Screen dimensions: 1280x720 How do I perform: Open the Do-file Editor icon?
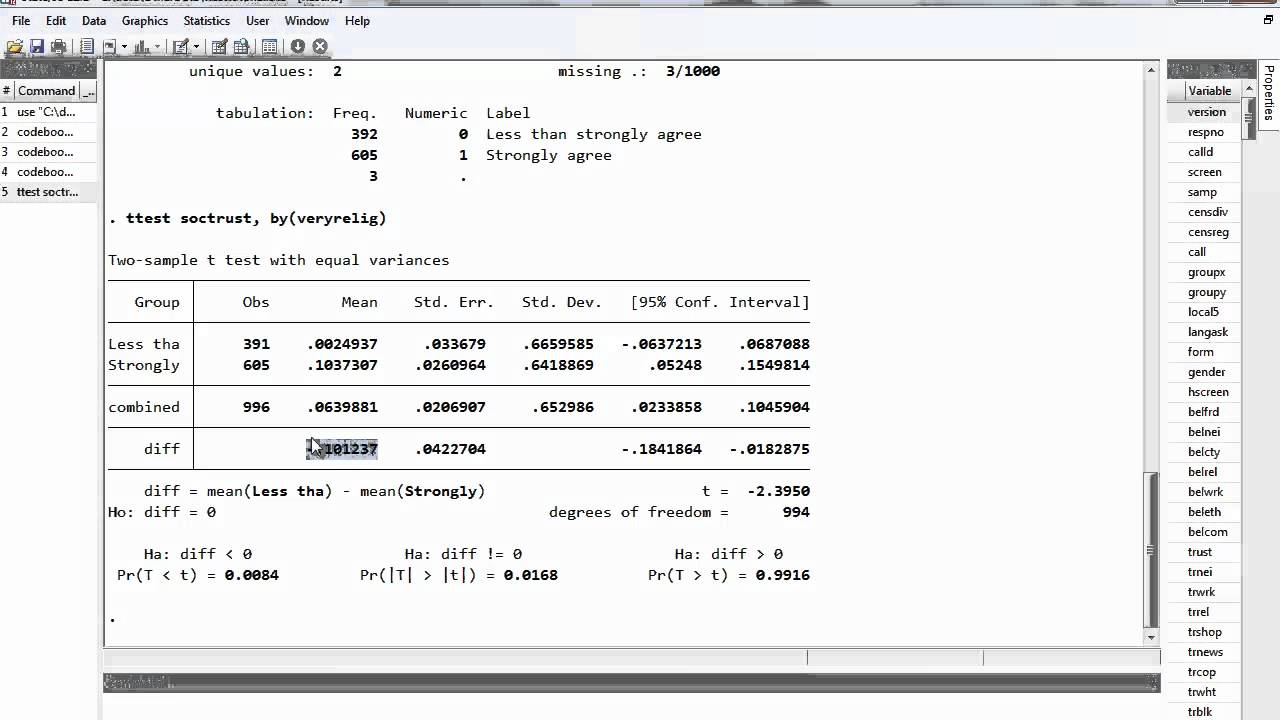(181, 46)
